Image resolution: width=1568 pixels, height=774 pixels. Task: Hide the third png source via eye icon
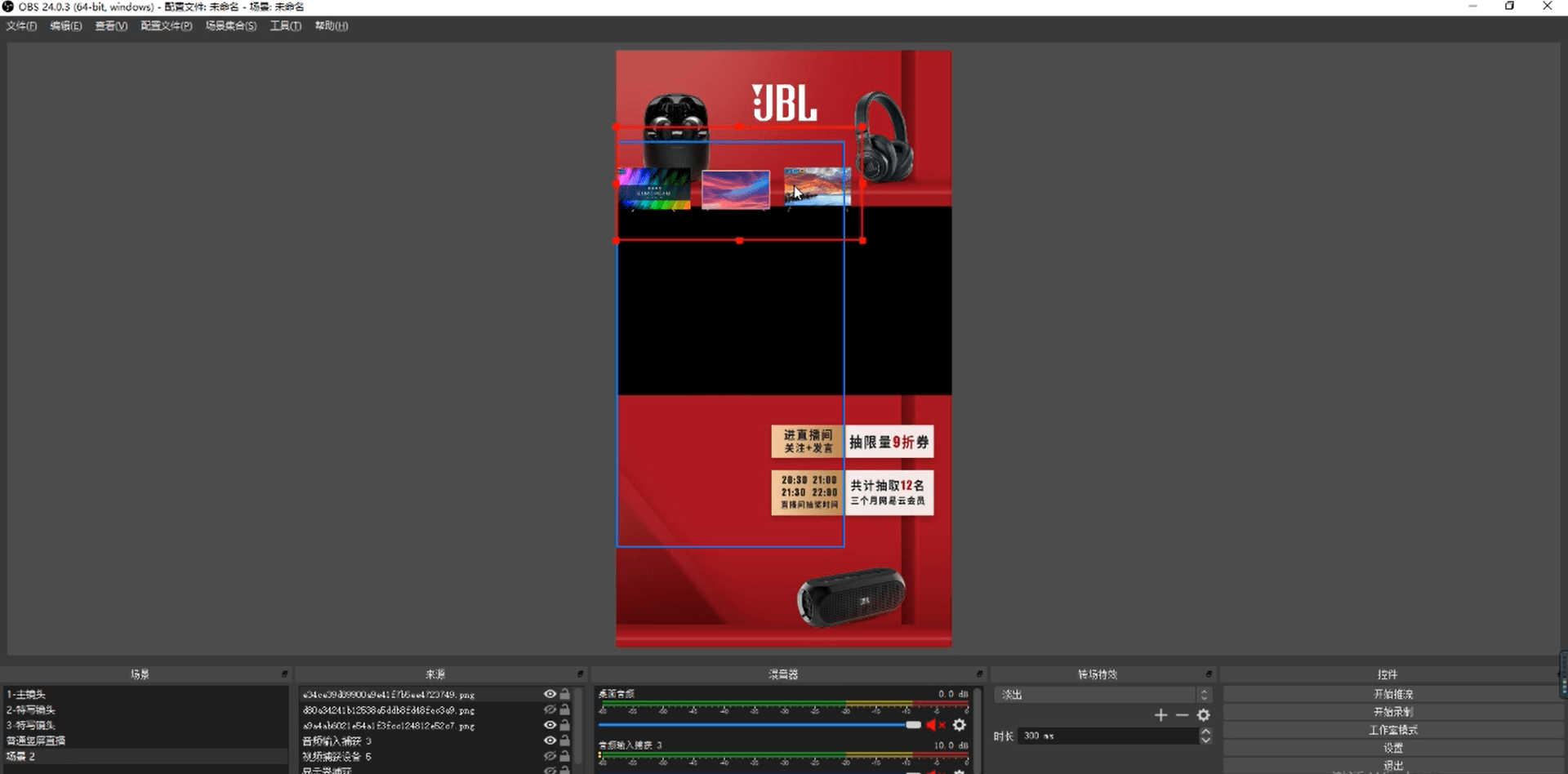click(x=550, y=725)
